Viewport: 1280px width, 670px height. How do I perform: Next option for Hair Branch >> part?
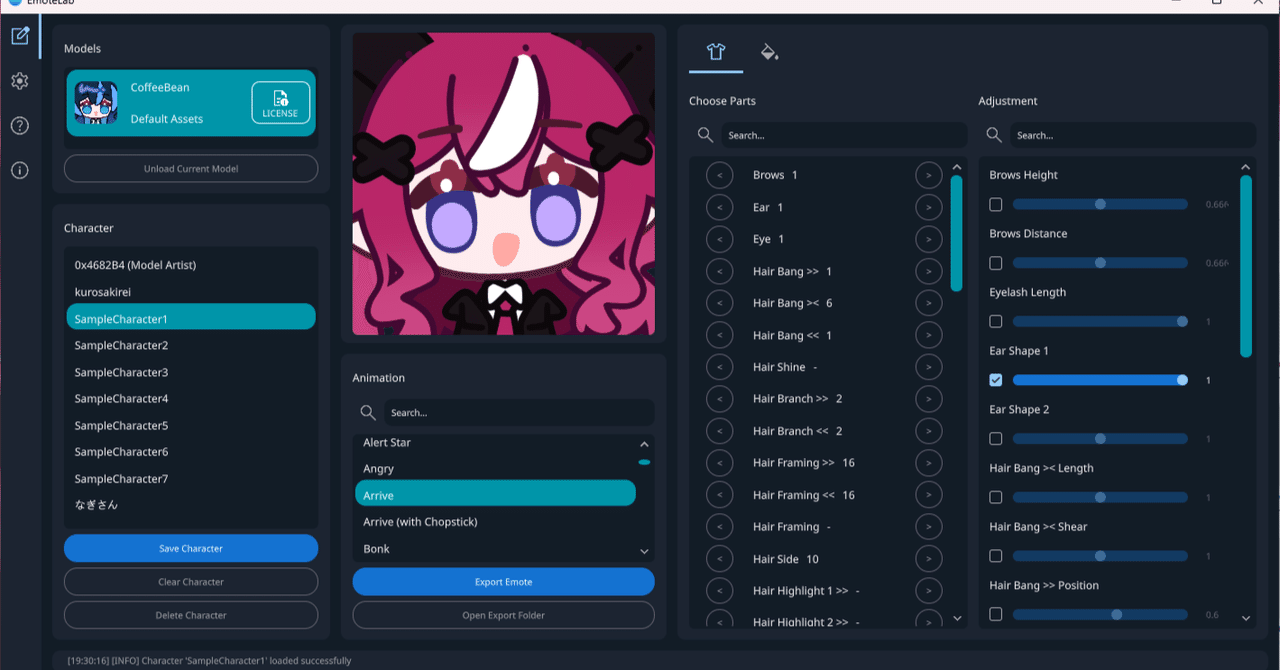(928, 399)
